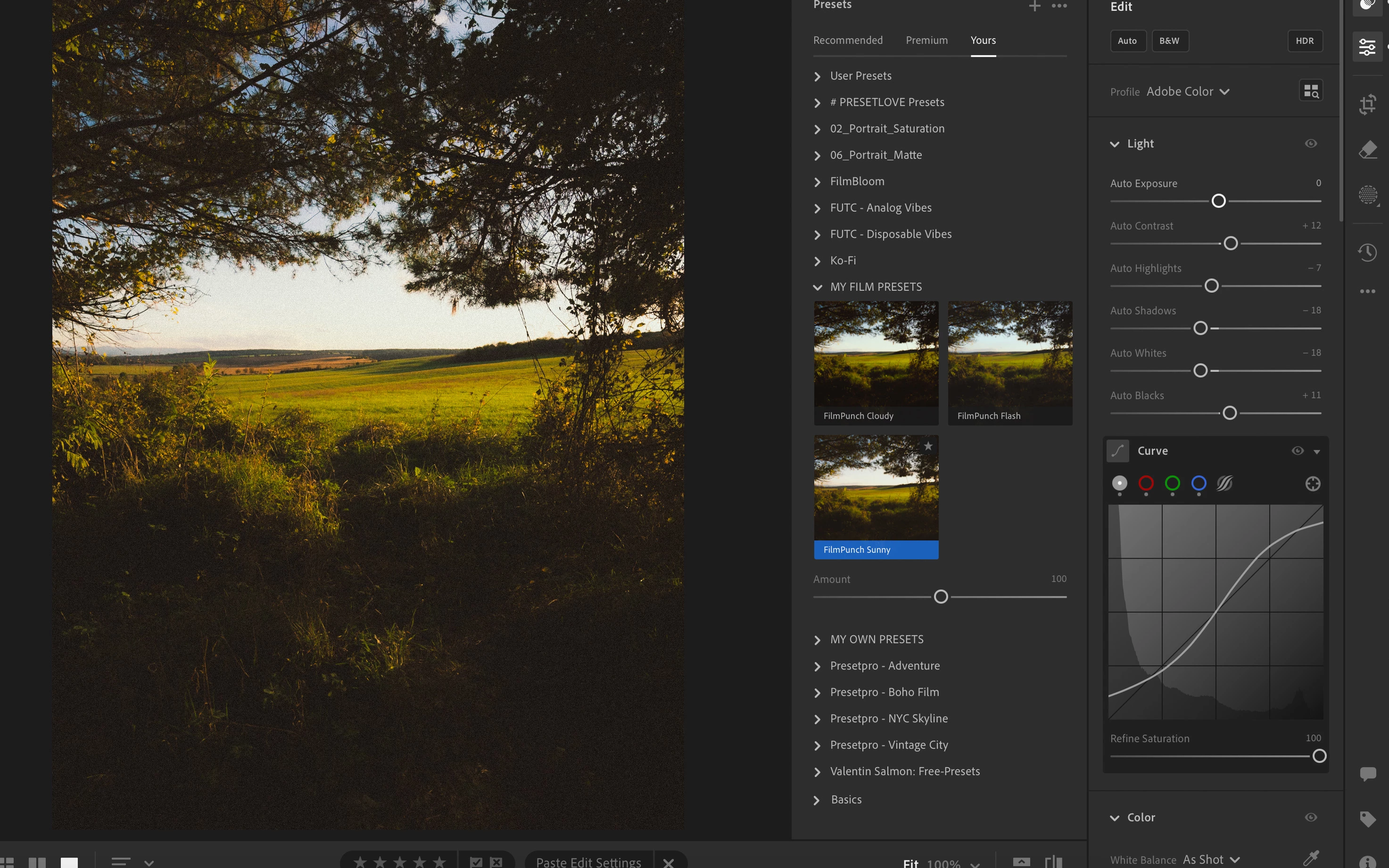Pick the white balance eyedropper
This screenshot has height=868, width=1389.
[1310, 858]
